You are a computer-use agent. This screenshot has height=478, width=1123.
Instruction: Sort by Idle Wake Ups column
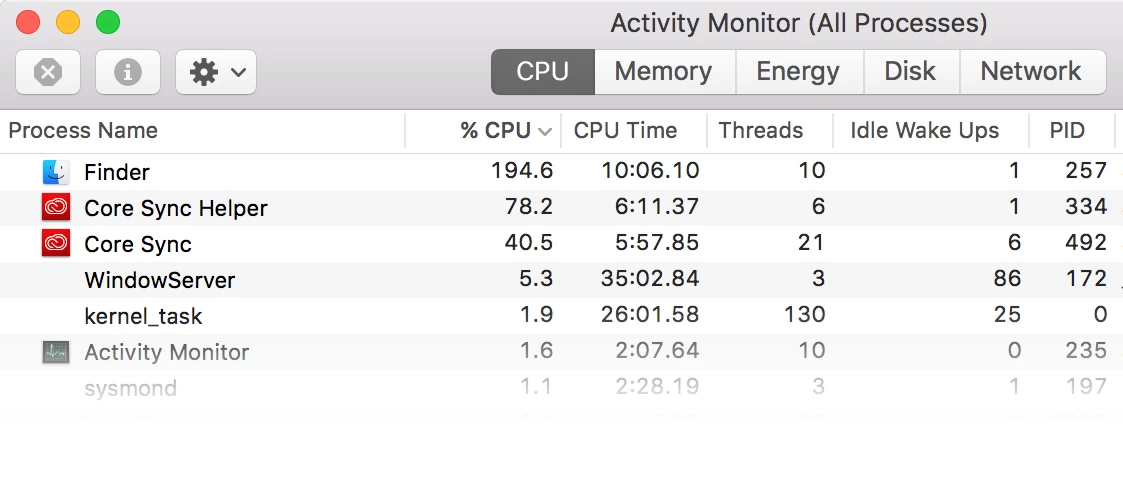pyautogui.click(x=924, y=131)
